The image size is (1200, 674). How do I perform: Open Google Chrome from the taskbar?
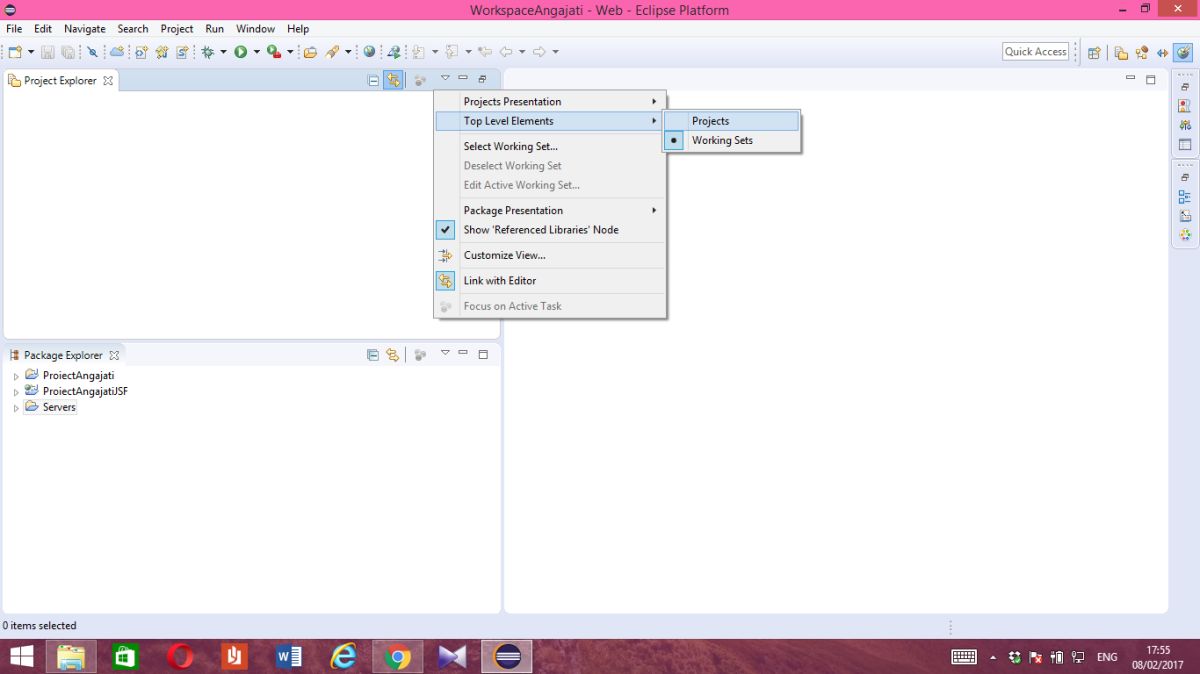pyautogui.click(x=397, y=656)
